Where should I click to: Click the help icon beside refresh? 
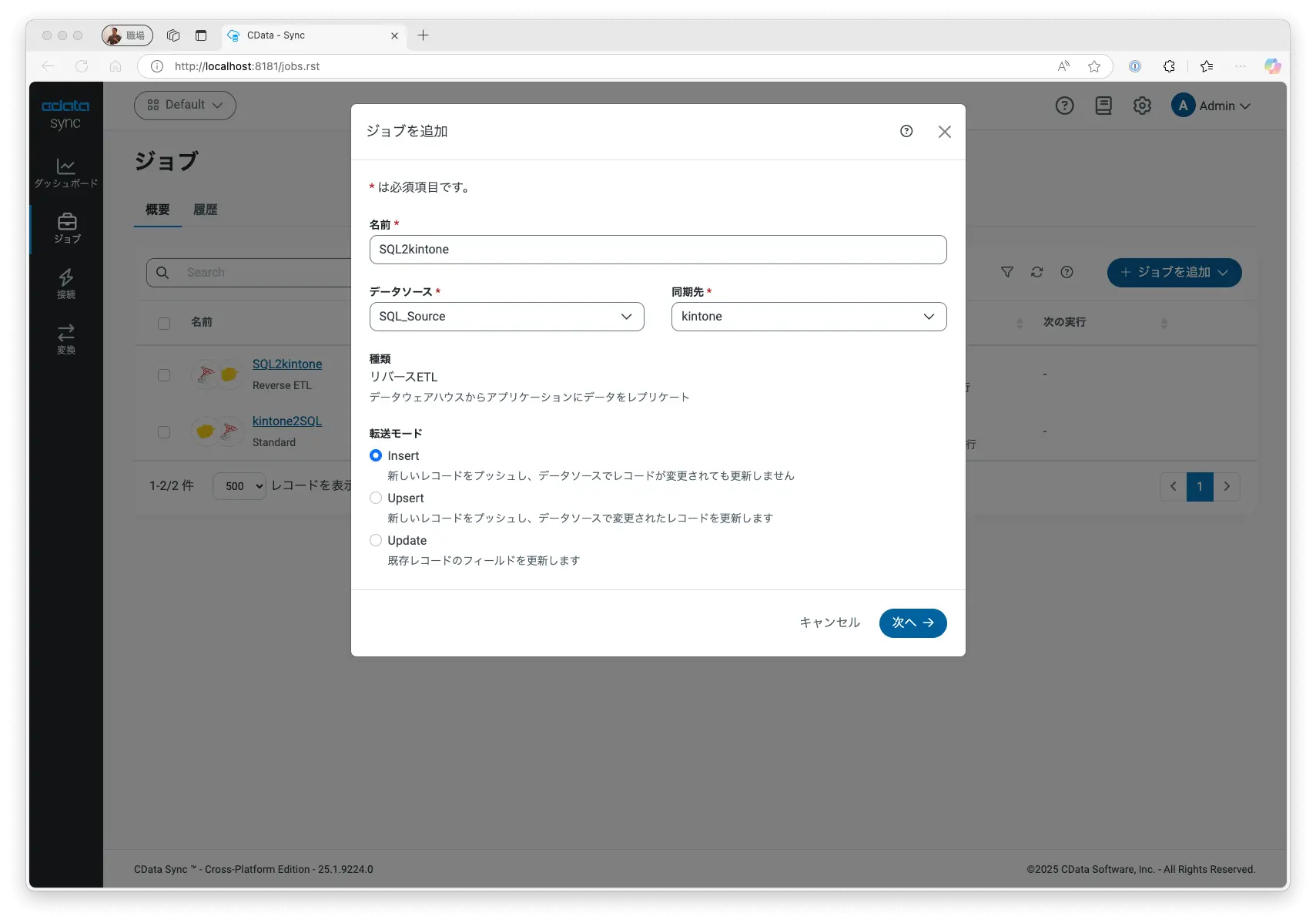pos(1067,272)
